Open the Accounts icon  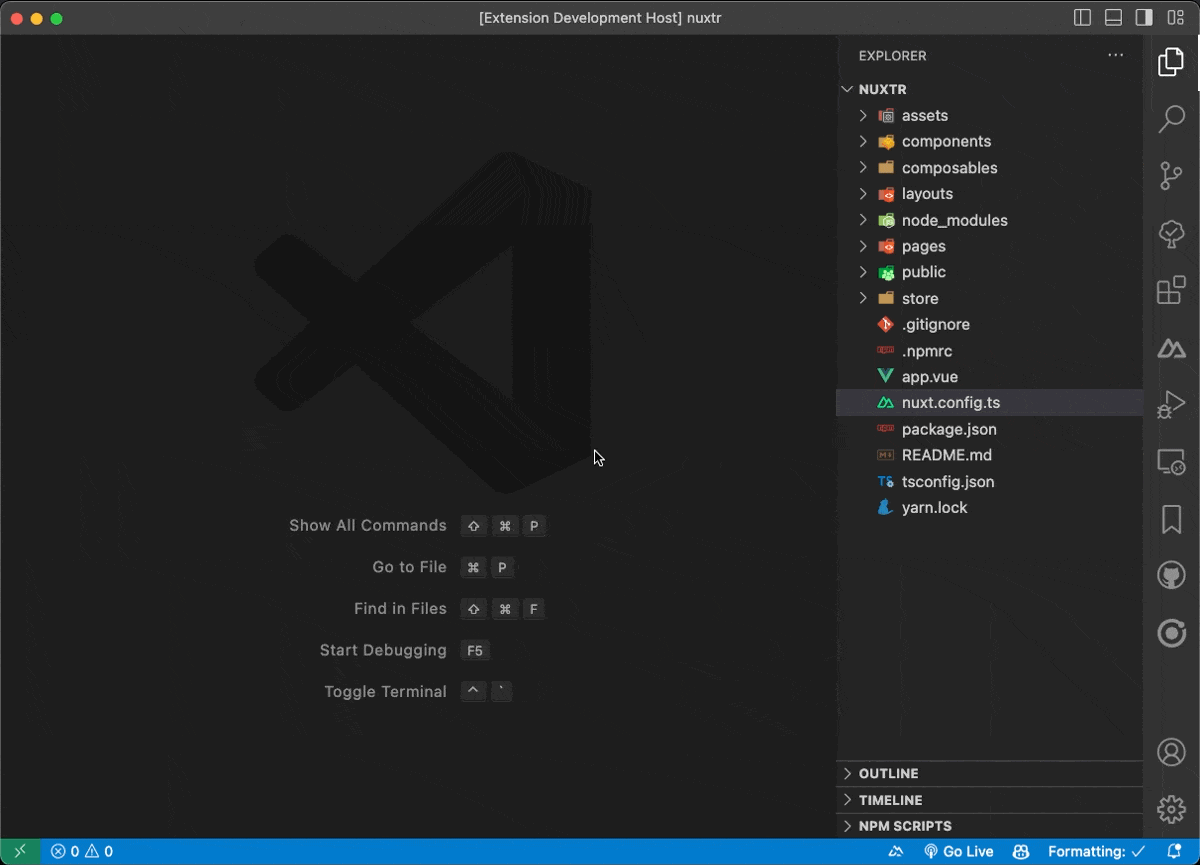1171,752
